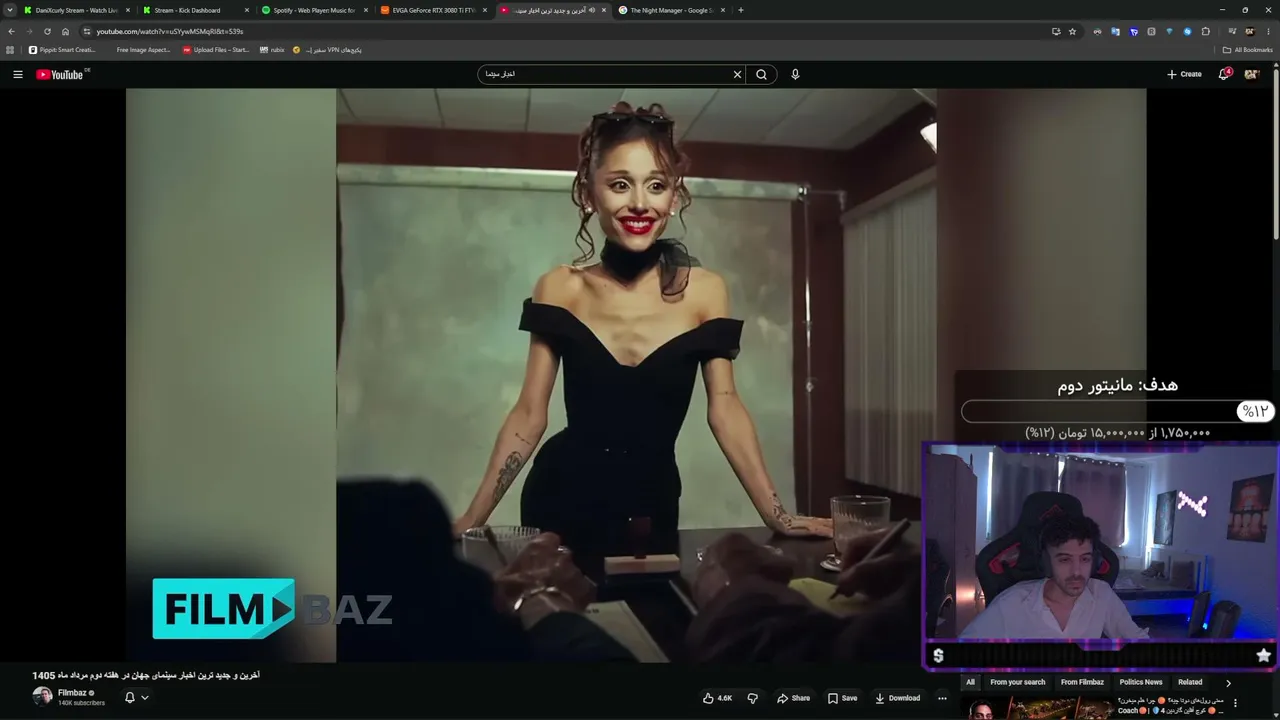Open the YouTube account avatar menu
Image resolution: width=1280 pixels, height=720 pixels.
(1251, 74)
